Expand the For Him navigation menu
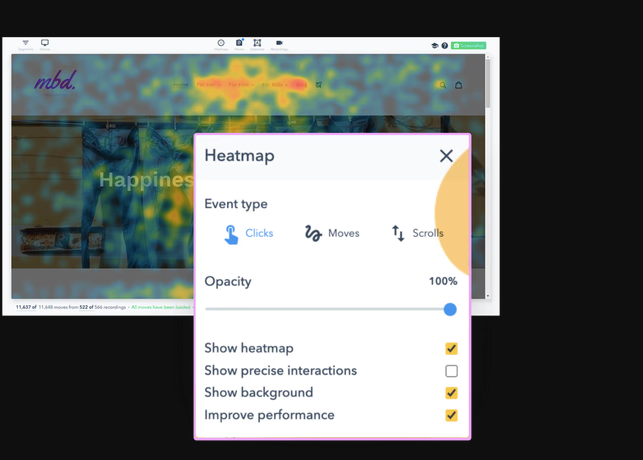The width and height of the screenshot is (643, 460). 241,85
